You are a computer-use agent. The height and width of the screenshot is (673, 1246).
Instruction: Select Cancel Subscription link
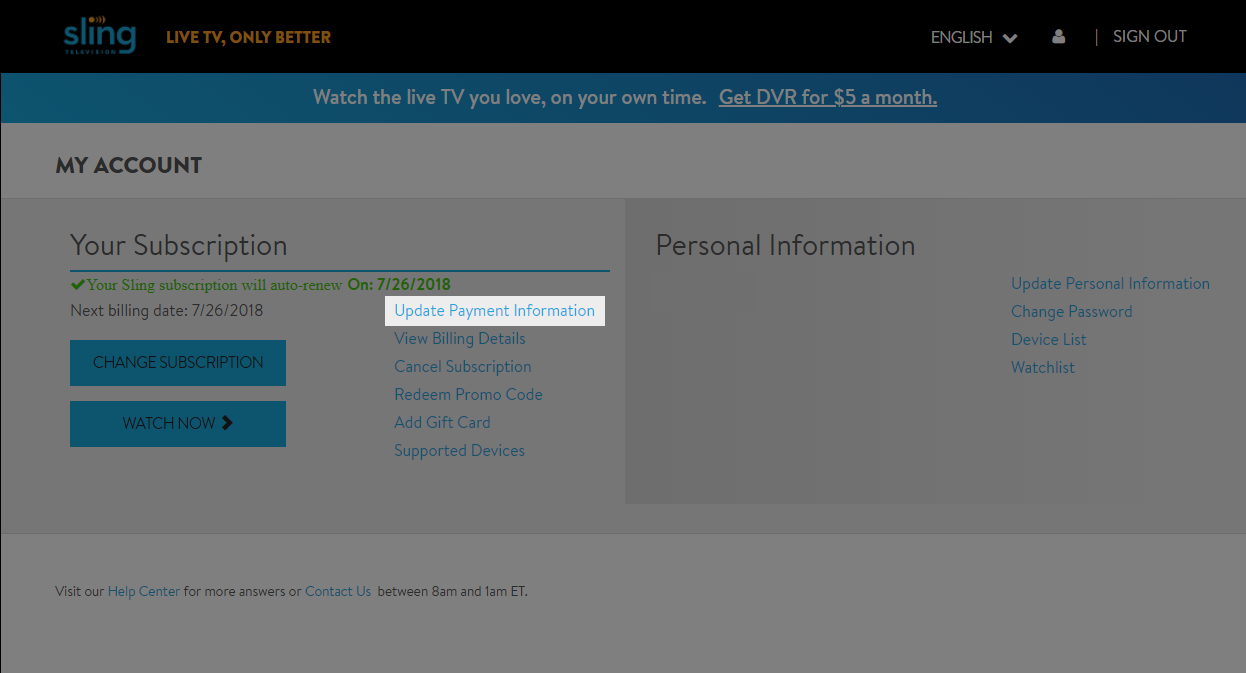point(462,367)
